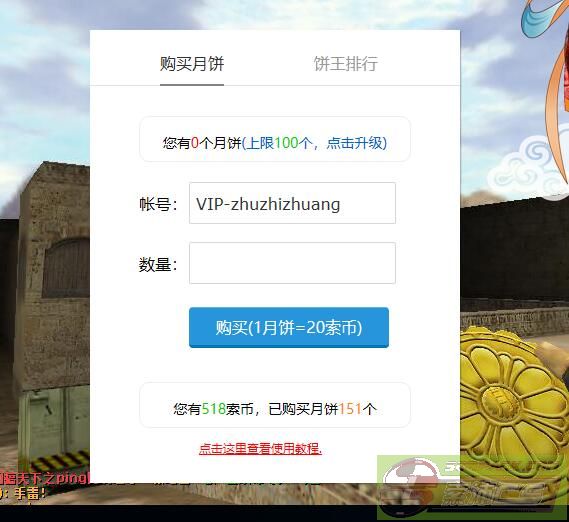This screenshot has width=569, height=522.
Task: Click the orange 151 purchased count
Action: tap(350, 409)
